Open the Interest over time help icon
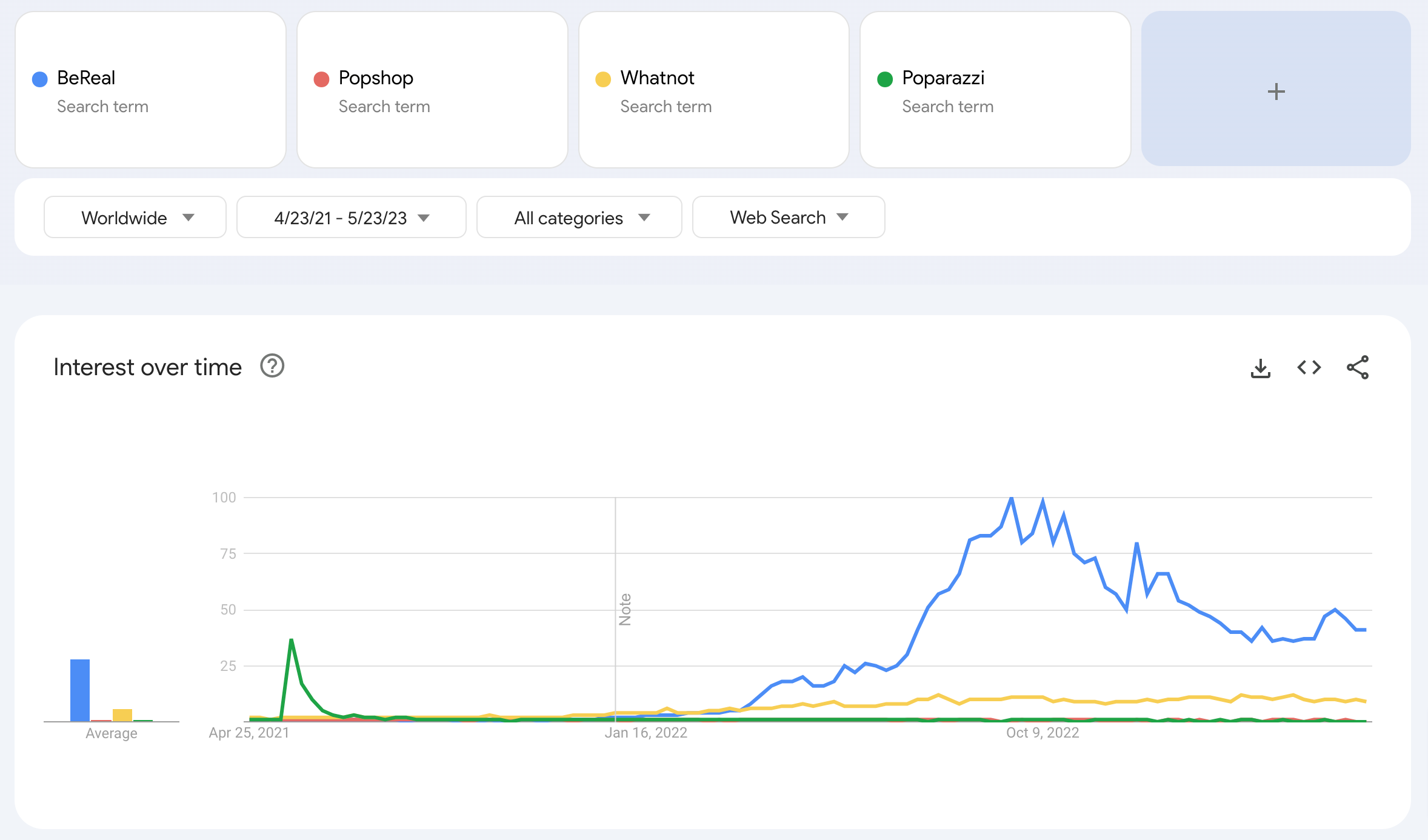This screenshot has width=1428, height=840. [x=272, y=366]
